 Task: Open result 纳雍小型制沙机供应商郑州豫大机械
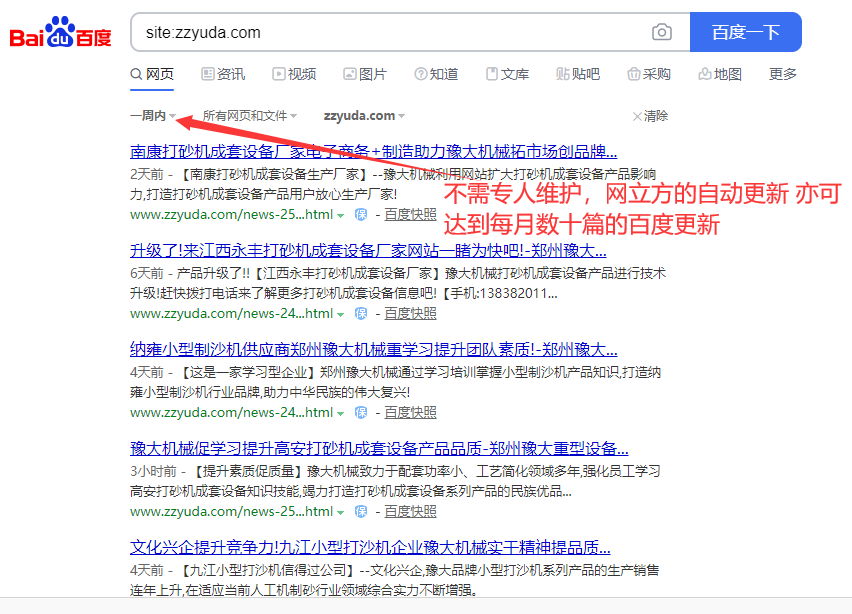coord(373,349)
